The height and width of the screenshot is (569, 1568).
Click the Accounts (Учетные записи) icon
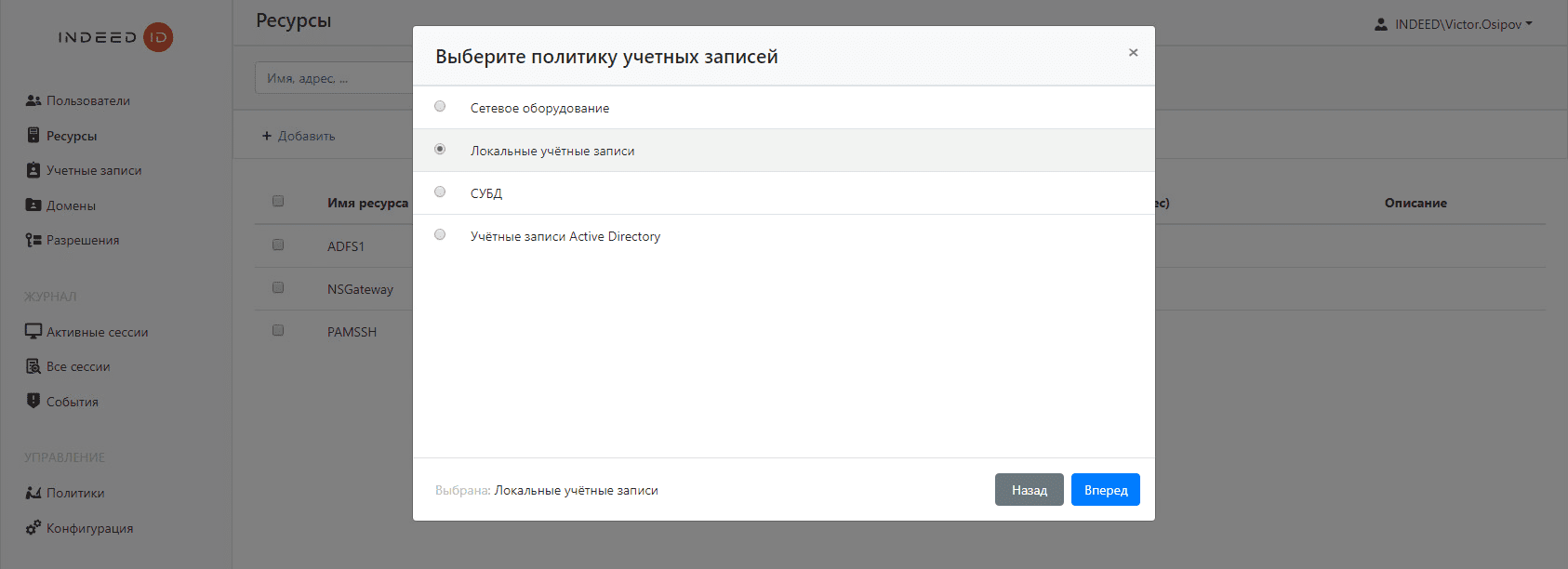[33, 170]
